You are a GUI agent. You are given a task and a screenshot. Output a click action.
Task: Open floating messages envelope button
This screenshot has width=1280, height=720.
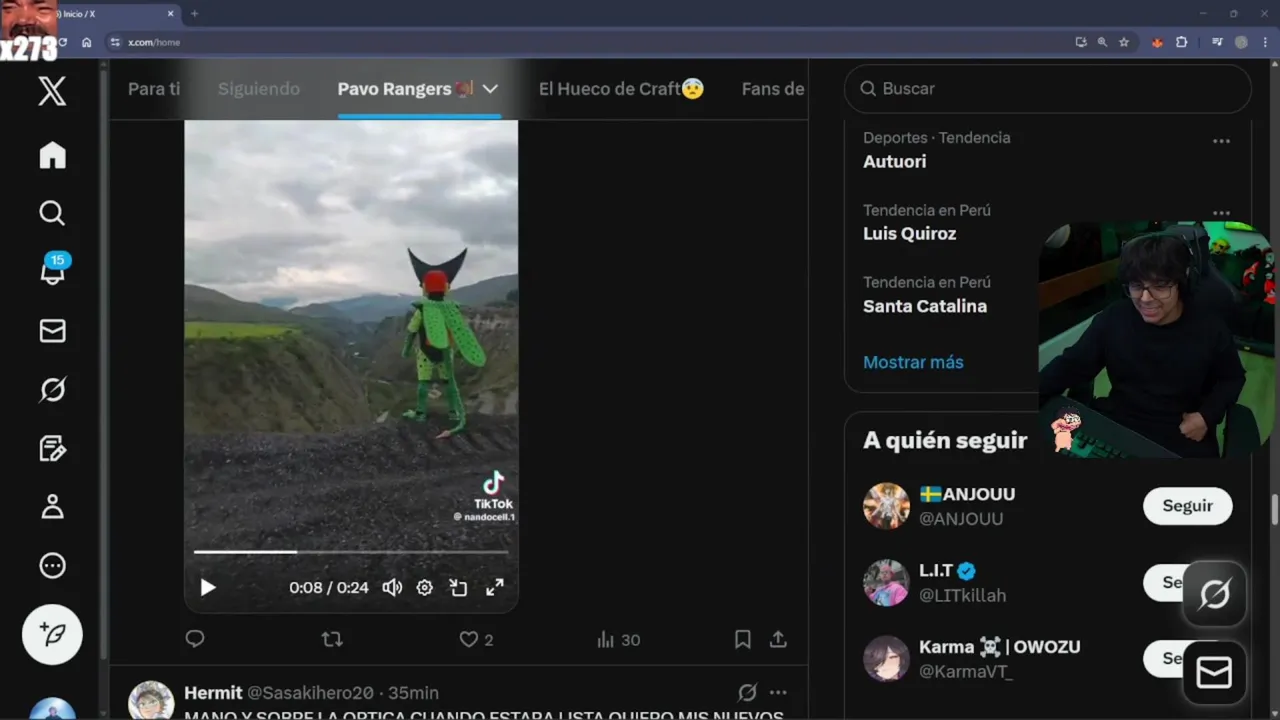click(1214, 673)
